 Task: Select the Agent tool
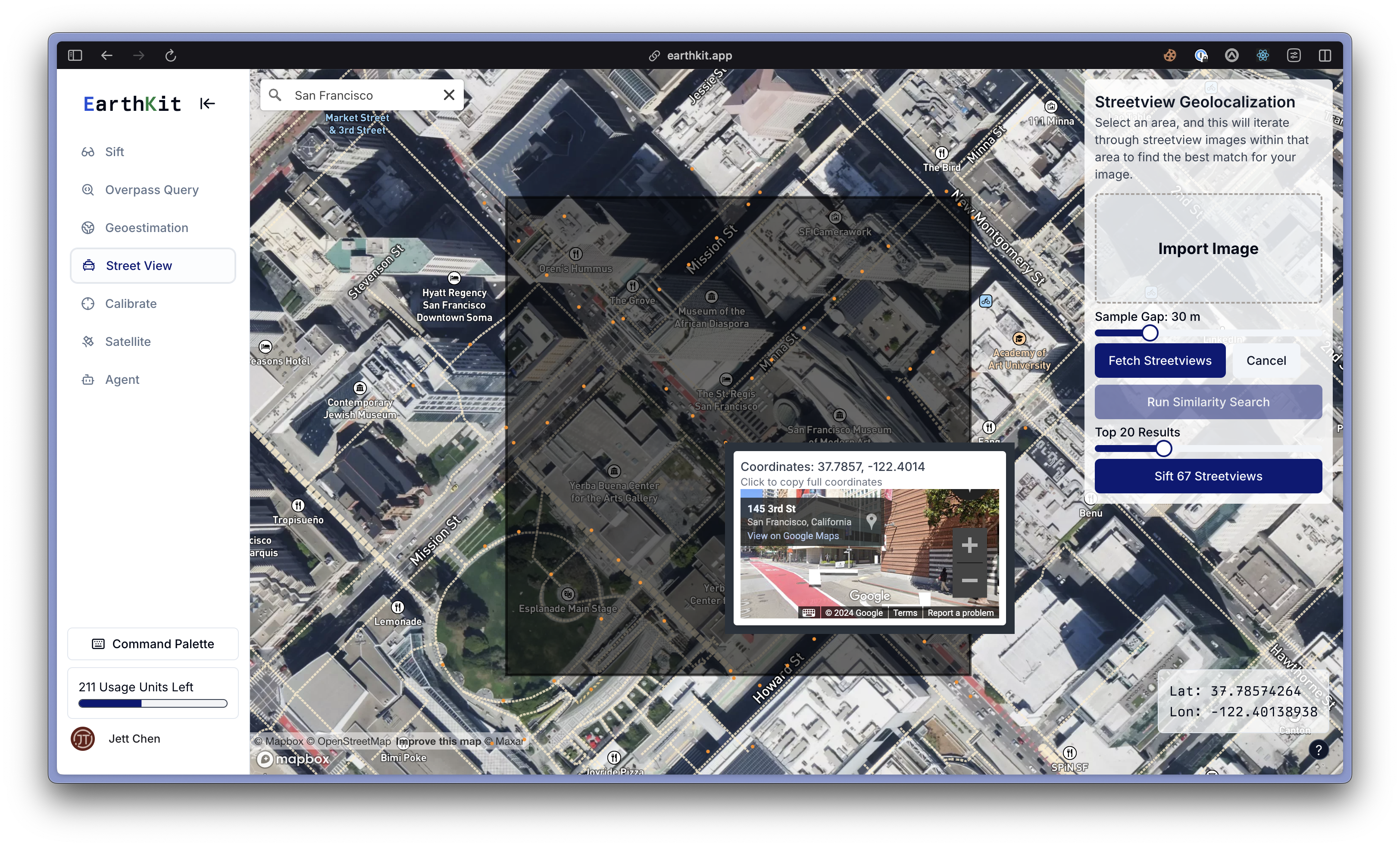[x=122, y=379]
